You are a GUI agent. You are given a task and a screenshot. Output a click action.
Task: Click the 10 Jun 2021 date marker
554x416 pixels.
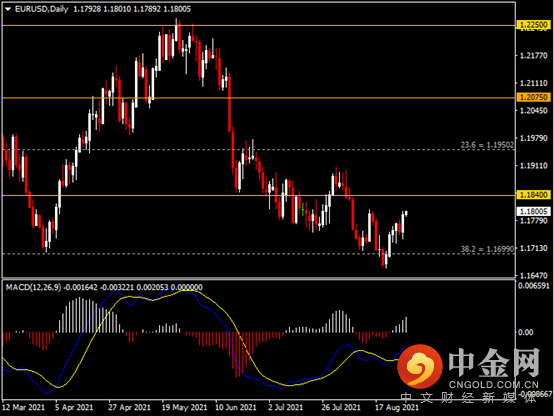coord(236,408)
